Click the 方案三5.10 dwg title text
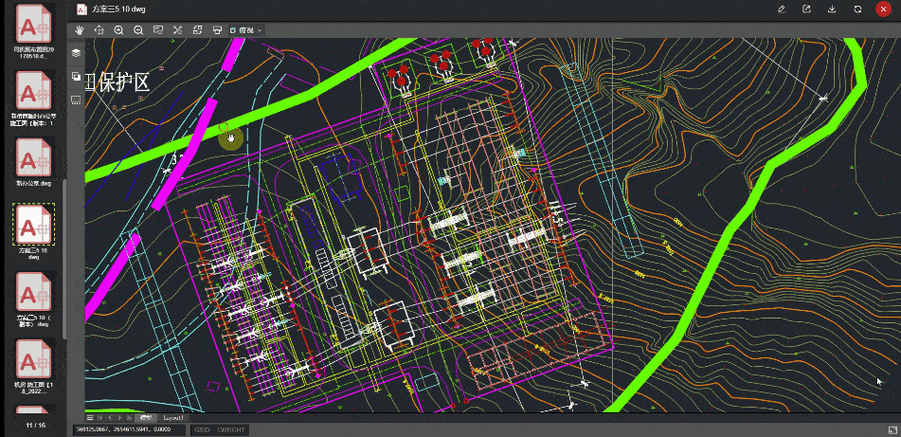This screenshot has height=437, width=901. [118, 9]
